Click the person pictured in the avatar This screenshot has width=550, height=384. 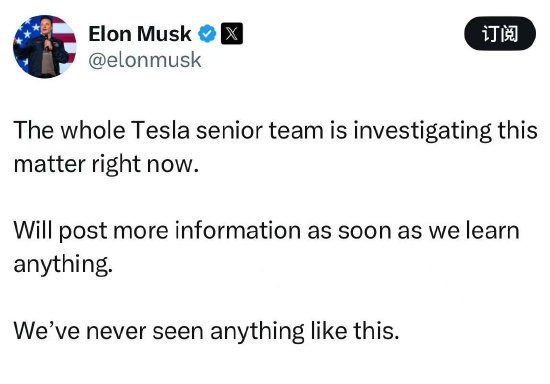click(x=45, y=49)
